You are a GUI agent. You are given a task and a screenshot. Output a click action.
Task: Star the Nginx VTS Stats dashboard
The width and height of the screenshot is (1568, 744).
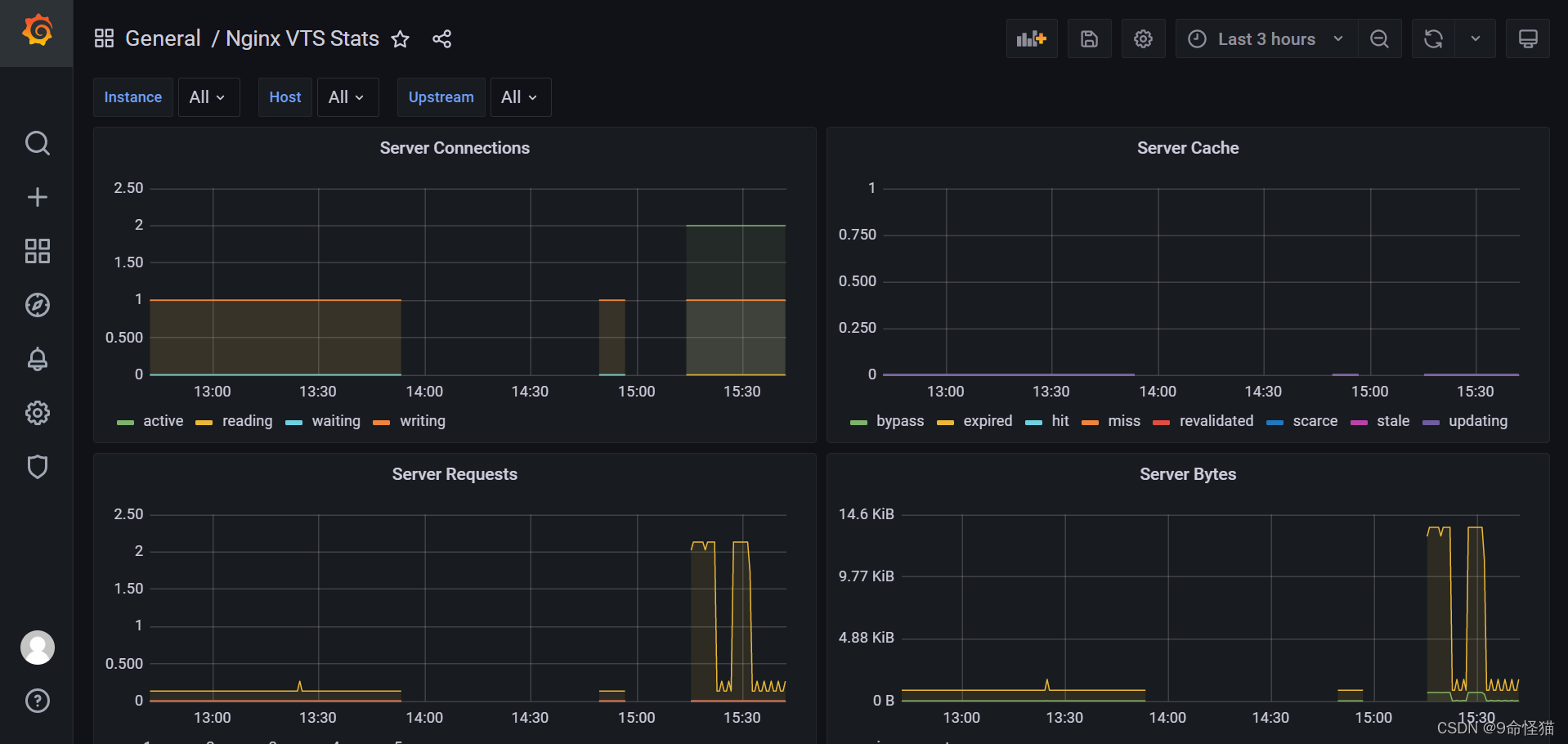400,39
